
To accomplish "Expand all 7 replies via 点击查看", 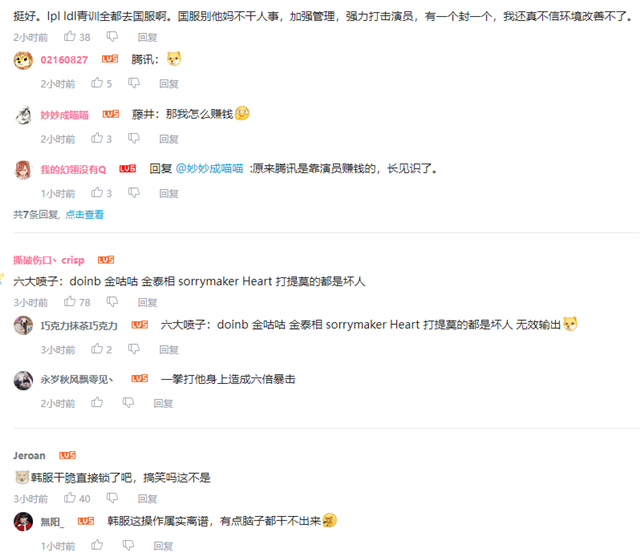I will click(84, 214).
